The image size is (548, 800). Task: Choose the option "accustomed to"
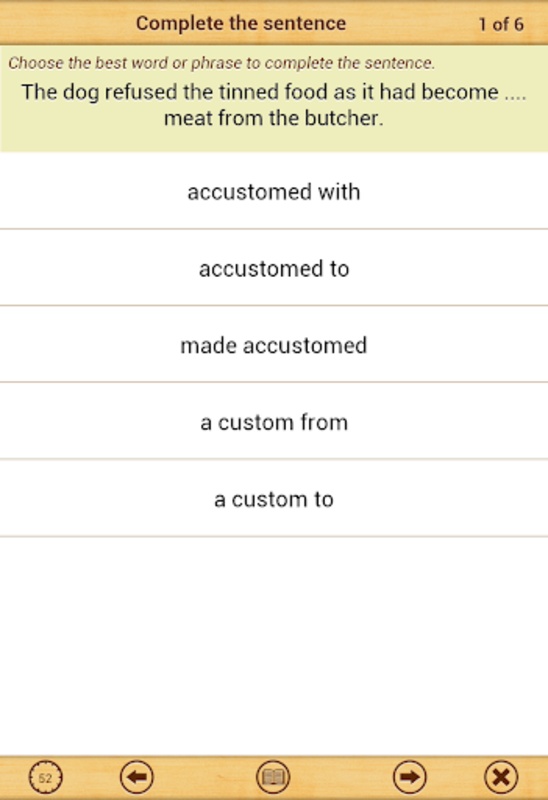274,268
